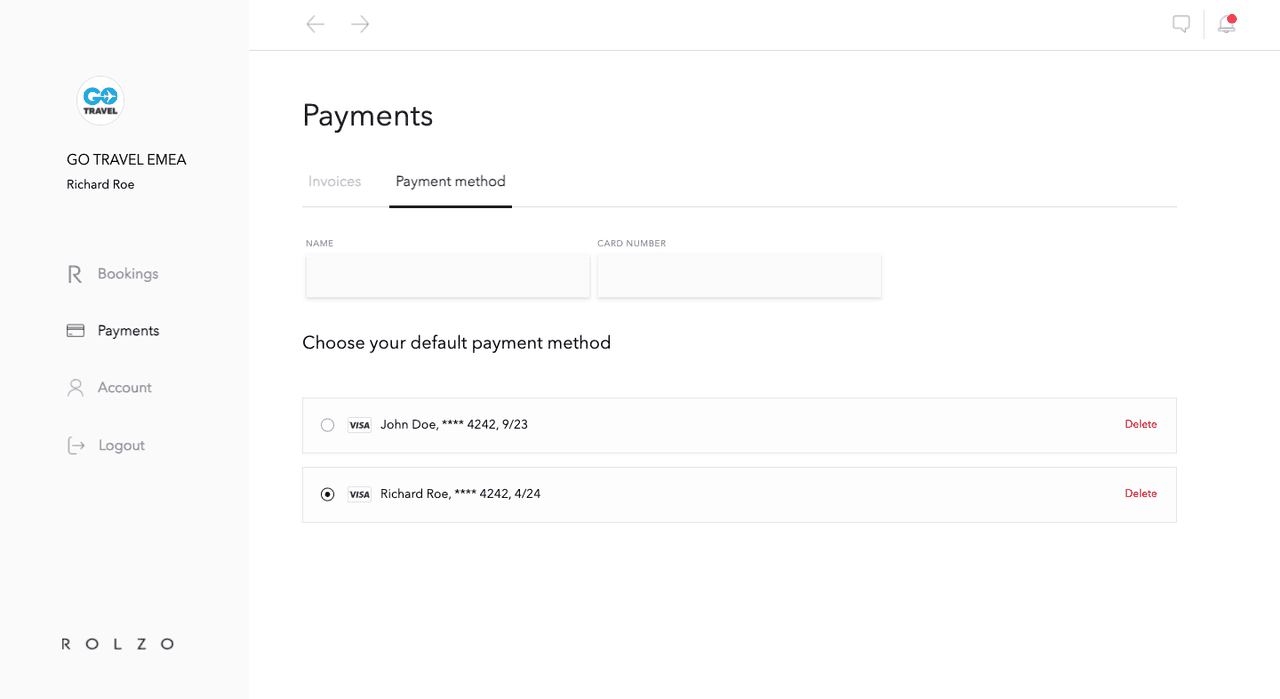The height and width of the screenshot is (699, 1280).
Task: Open the chat messages icon
Action: [x=1181, y=24]
